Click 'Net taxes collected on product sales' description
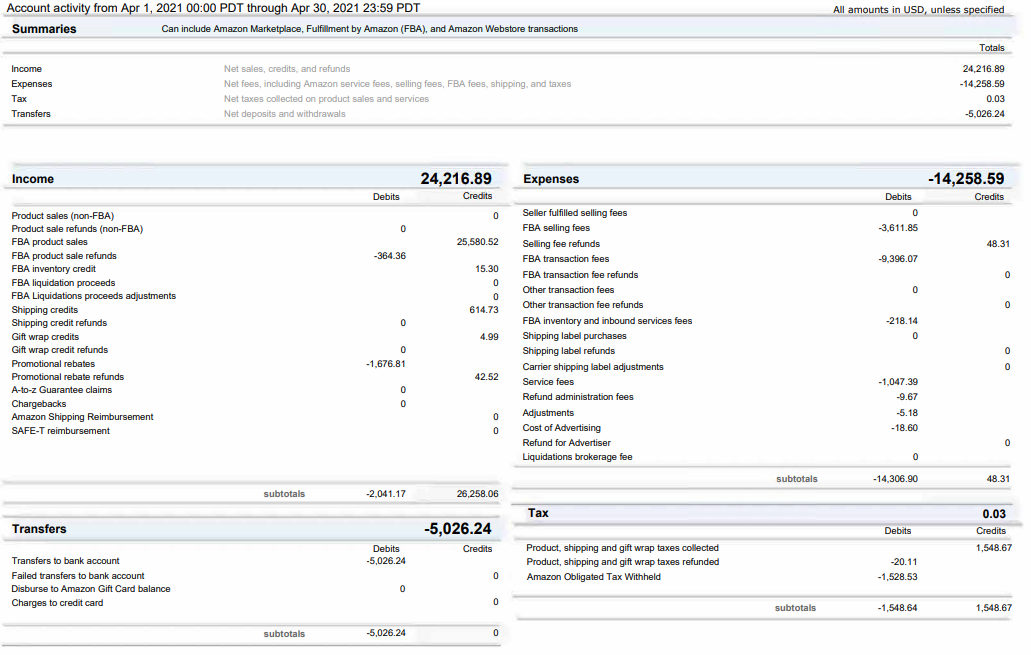 coord(326,99)
